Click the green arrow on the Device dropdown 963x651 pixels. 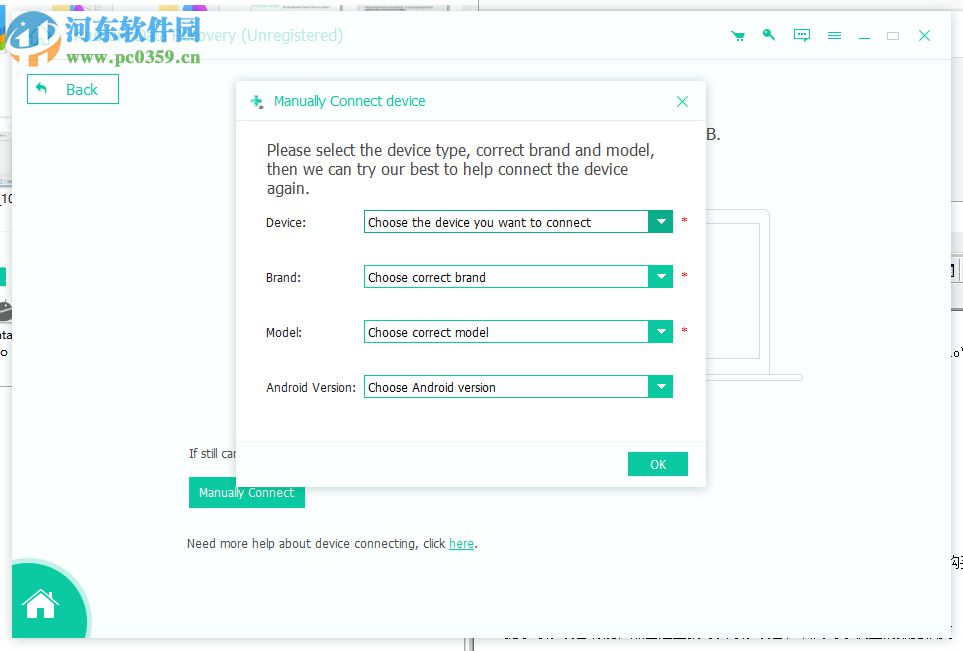661,221
